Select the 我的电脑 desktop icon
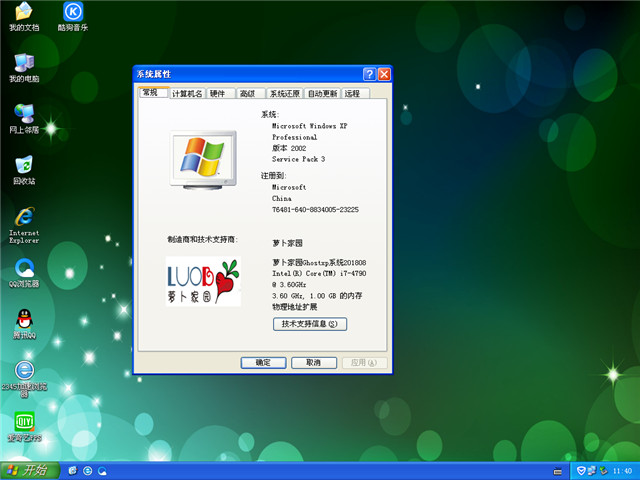This screenshot has width=640, height=480. 24,68
